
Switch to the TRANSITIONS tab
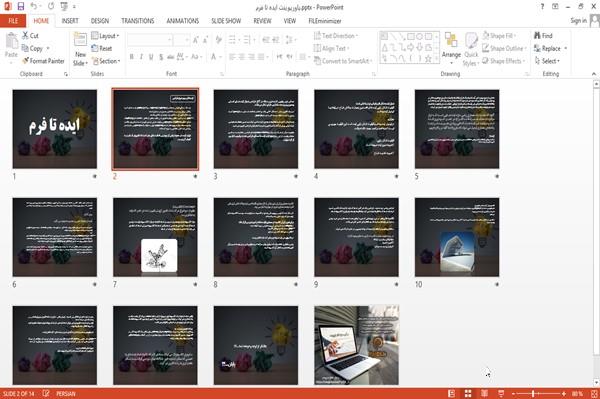(138, 21)
